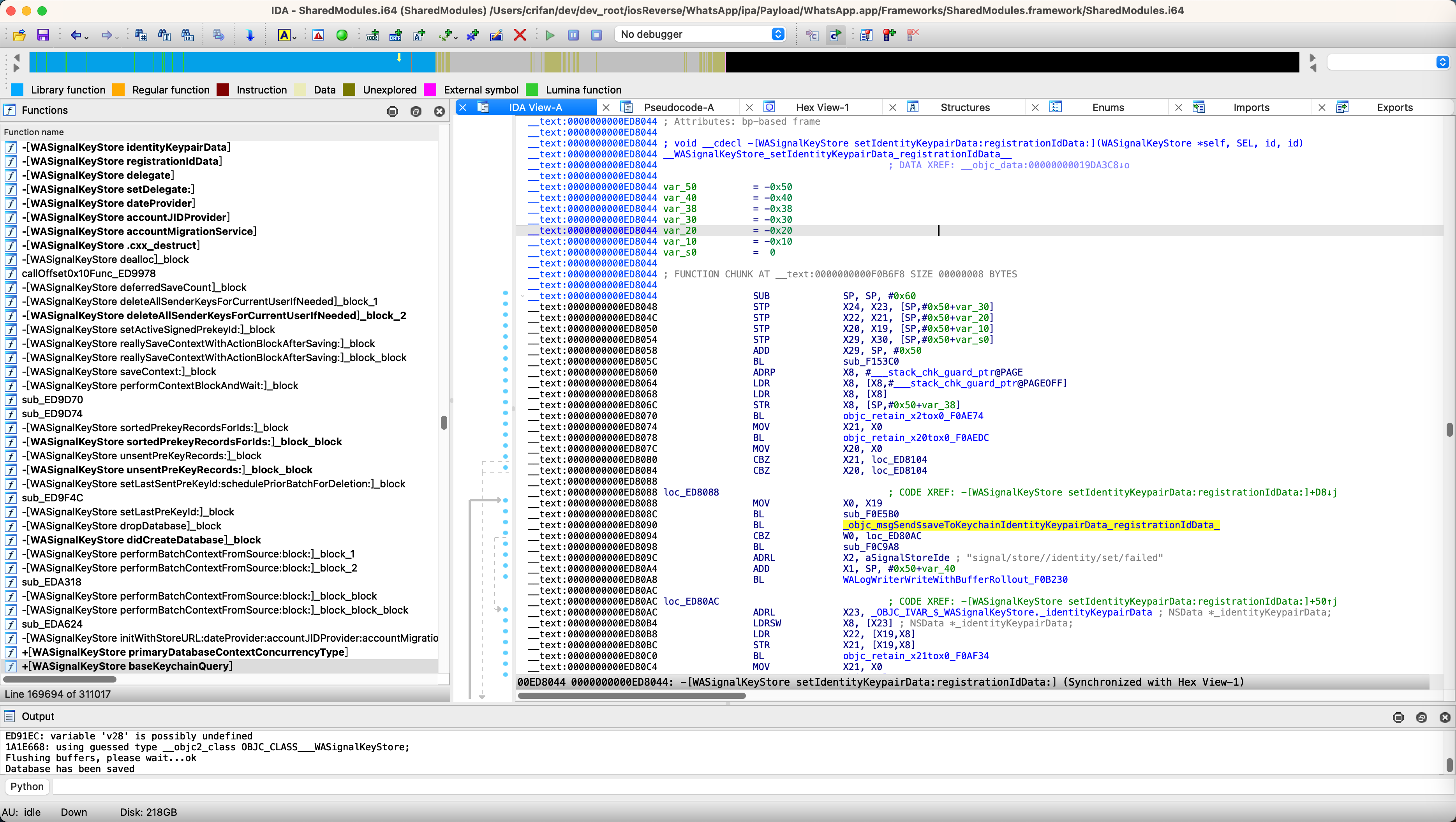Click the Functions panel vertical scrollbar
This screenshot has width=1456, height=822.
[444, 423]
